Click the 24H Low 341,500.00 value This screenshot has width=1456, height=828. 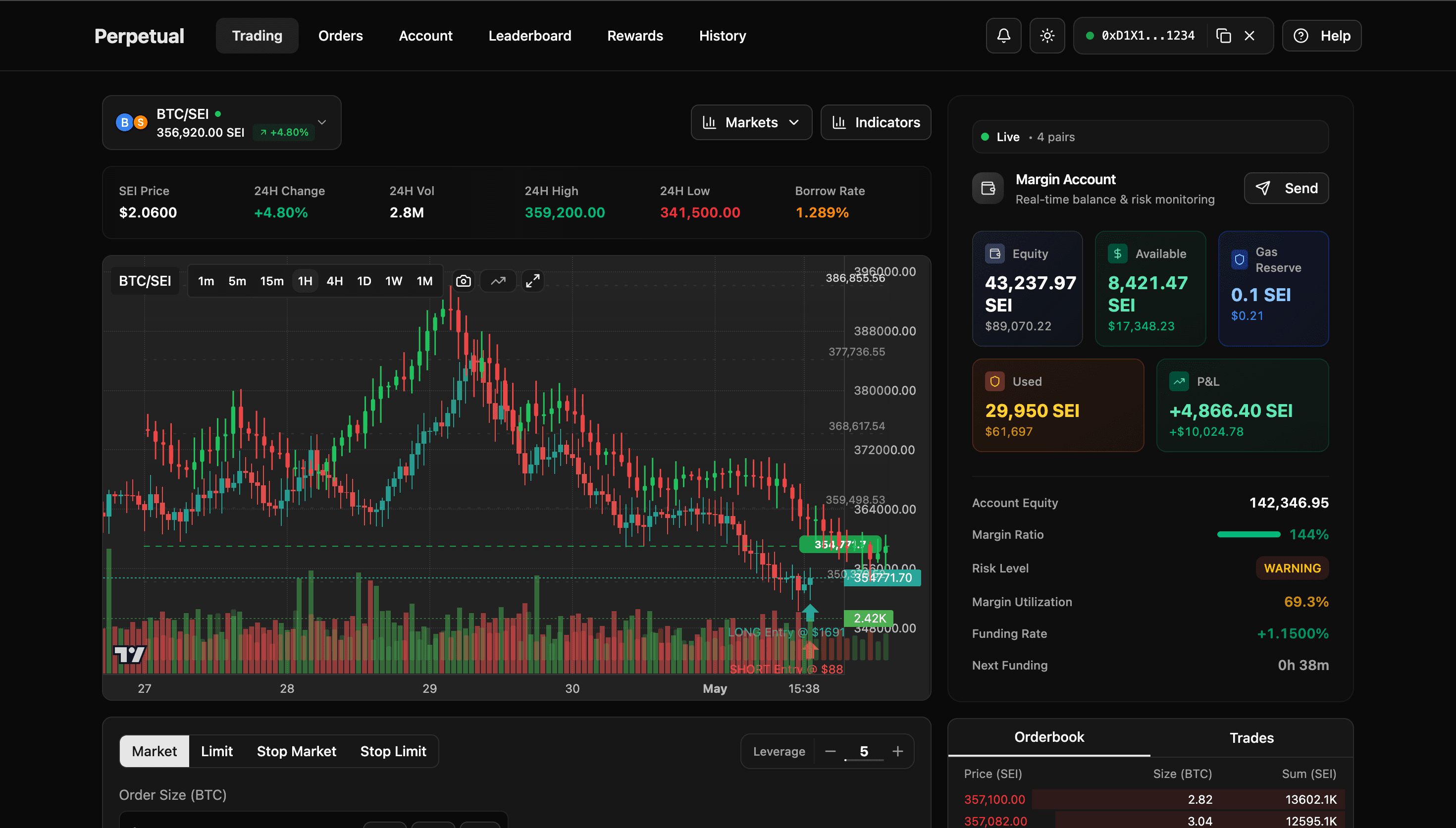tap(700, 212)
